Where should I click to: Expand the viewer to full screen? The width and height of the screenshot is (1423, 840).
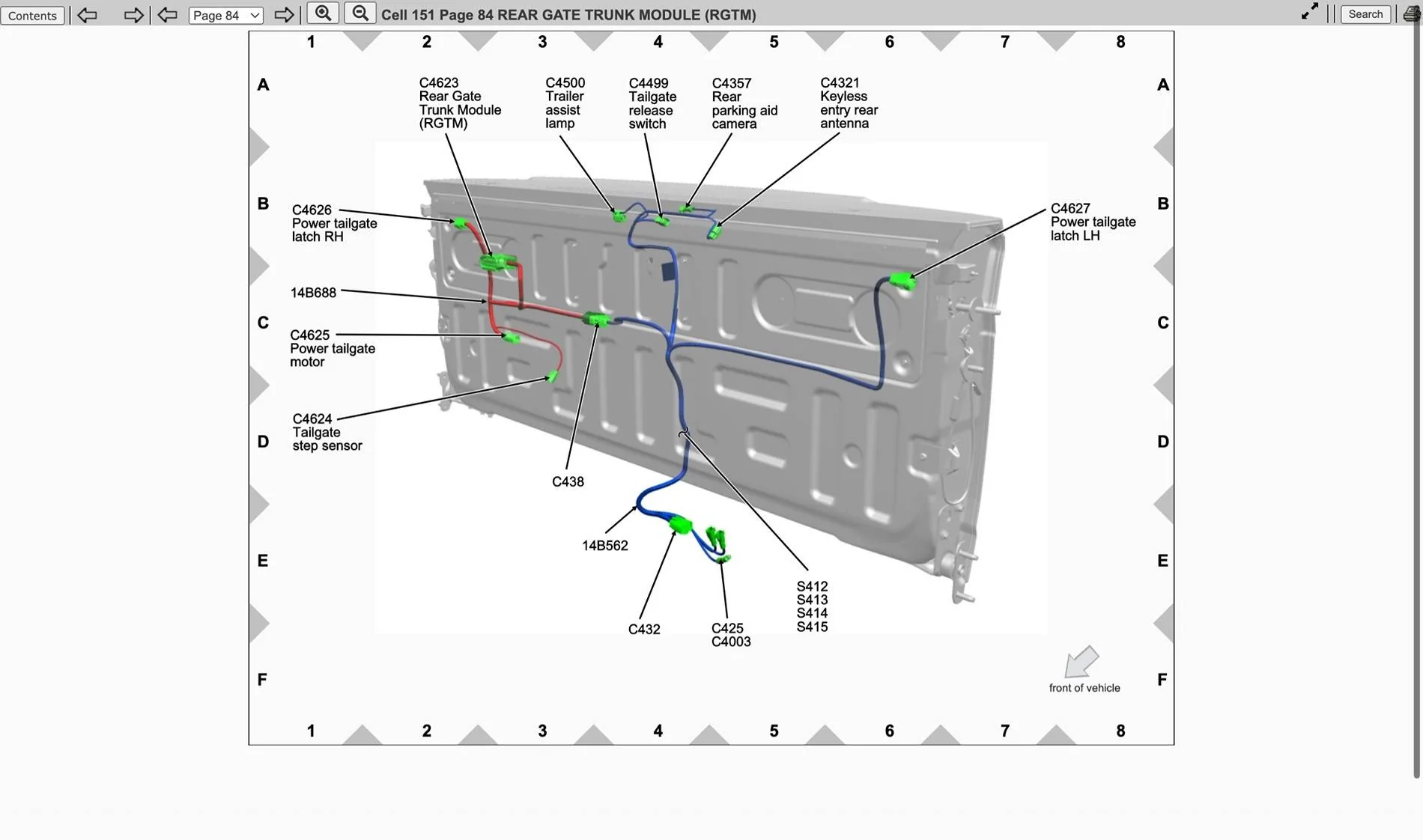click(1309, 11)
